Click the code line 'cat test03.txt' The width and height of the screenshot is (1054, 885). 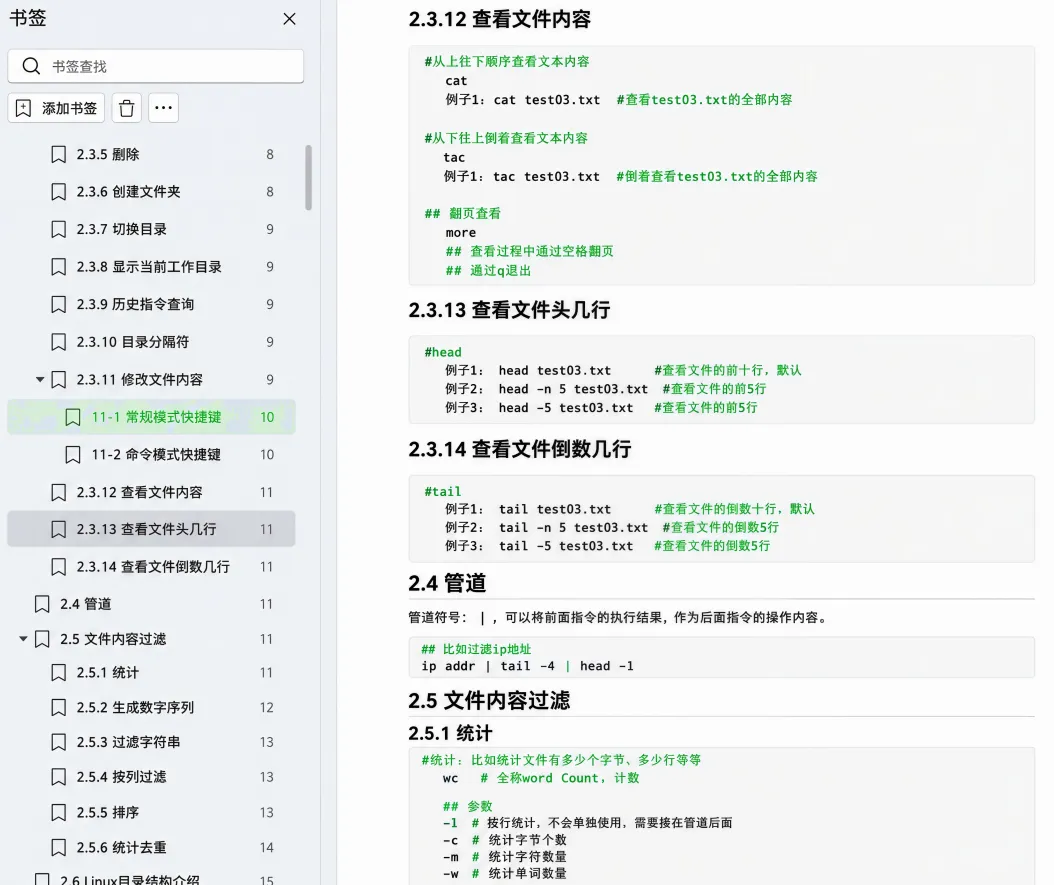tap(546, 100)
